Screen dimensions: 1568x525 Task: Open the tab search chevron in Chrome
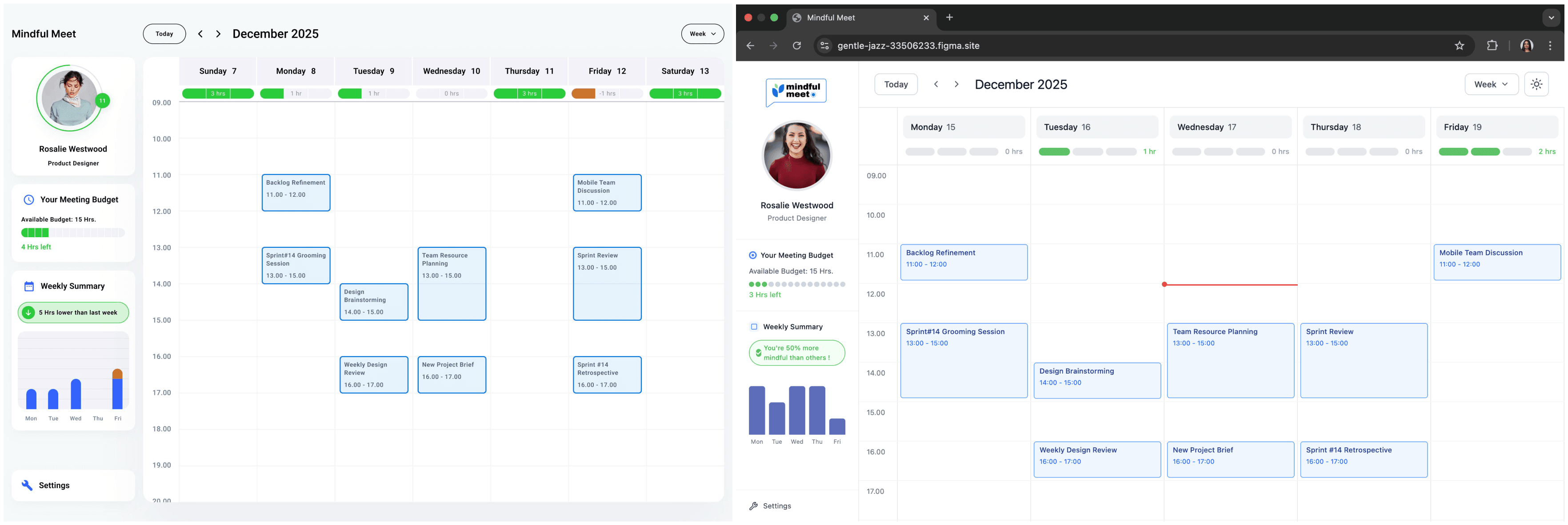pyautogui.click(x=1551, y=18)
